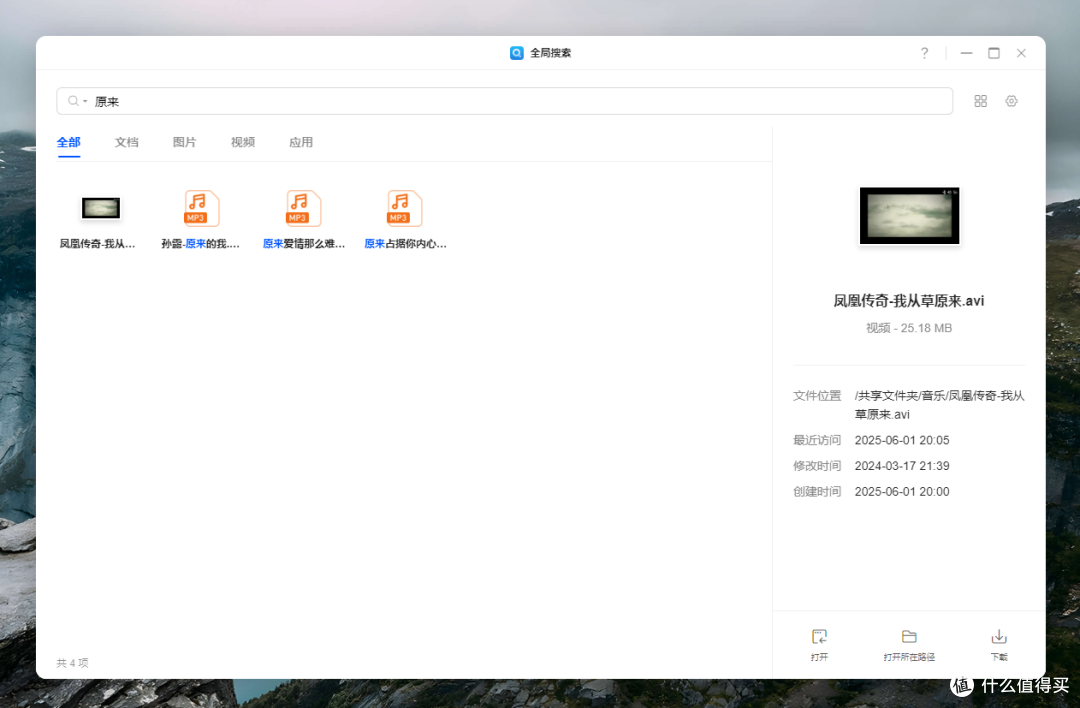The height and width of the screenshot is (708, 1080).
Task: Click the magnifier search icon in search box
Action: pos(72,101)
